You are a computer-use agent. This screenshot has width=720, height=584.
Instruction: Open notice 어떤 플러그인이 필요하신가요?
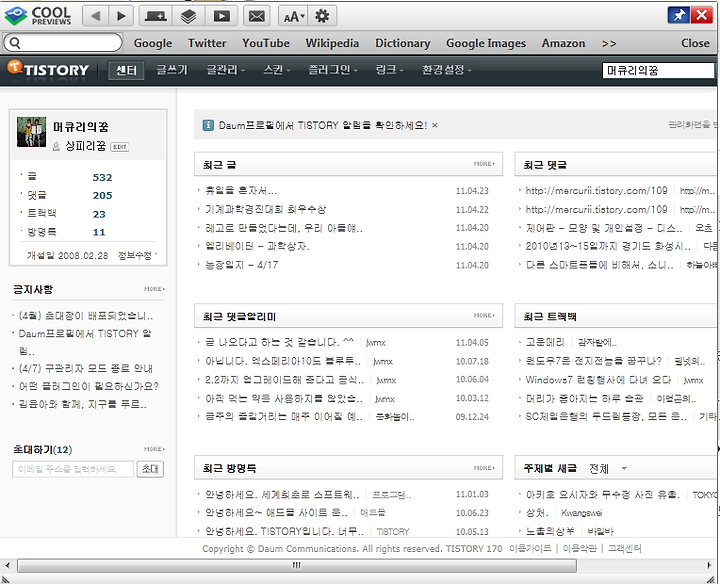pyautogui.click(x=89, y=386)
